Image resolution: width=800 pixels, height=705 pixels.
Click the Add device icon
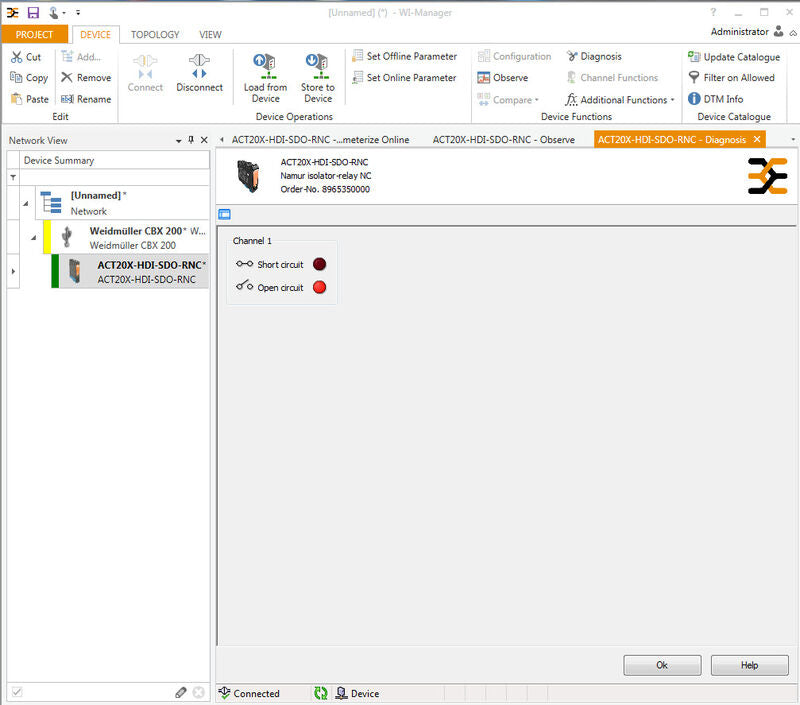(x=67, y=56)
